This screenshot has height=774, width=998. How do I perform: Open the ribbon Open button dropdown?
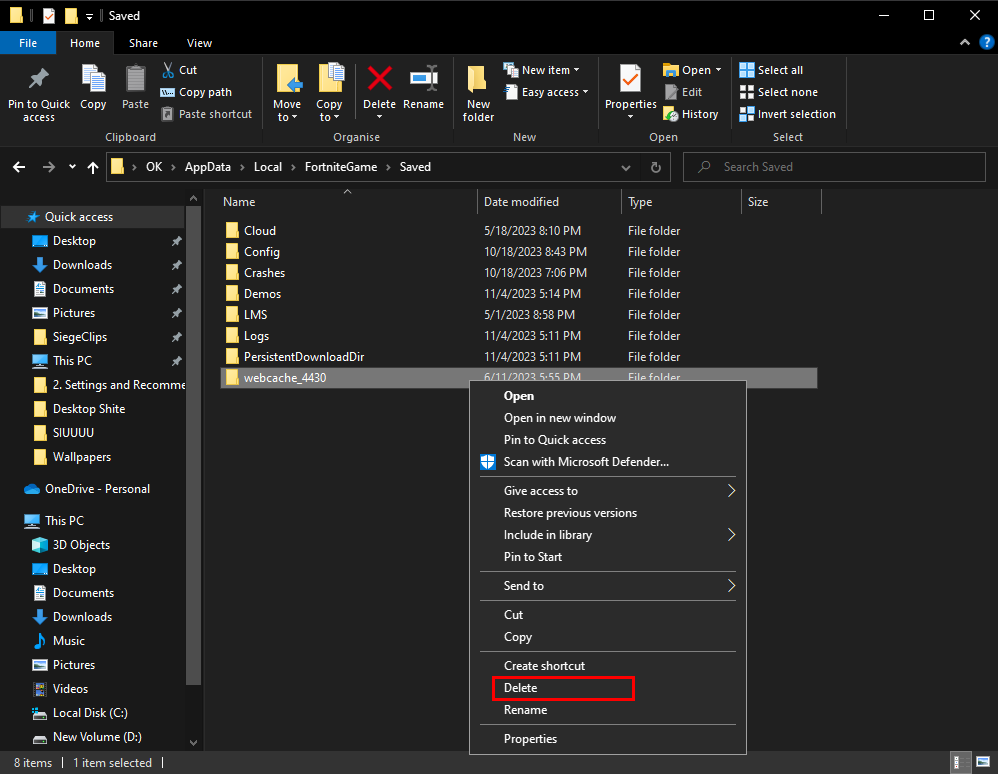pos(719,69)
